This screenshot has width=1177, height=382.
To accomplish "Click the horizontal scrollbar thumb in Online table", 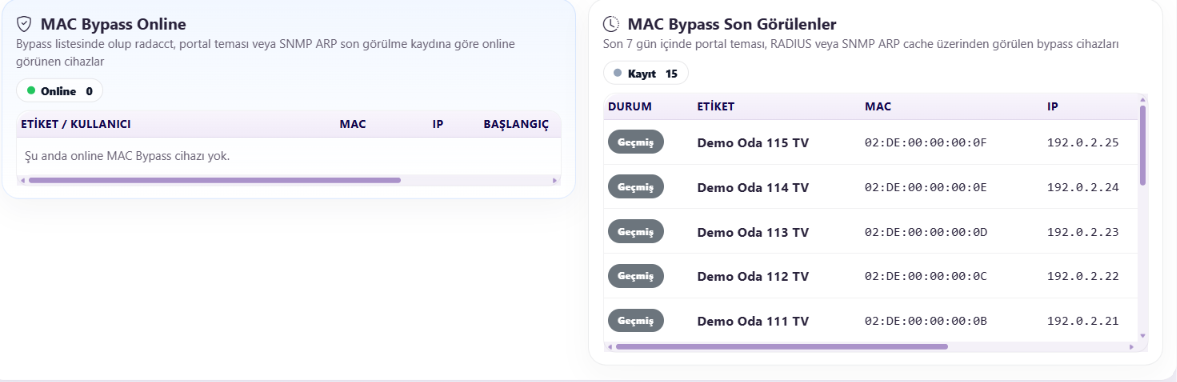I will pyautogui.click(x=215, y=180).
